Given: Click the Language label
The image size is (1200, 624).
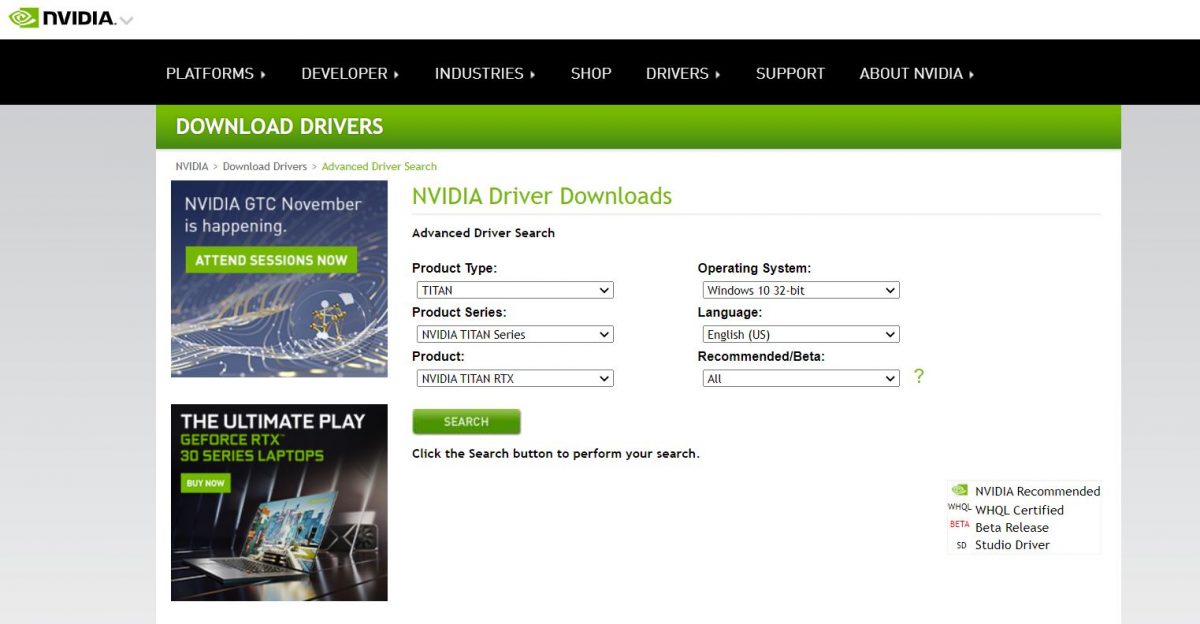Looking at the screenshot, I should point(730,312).
